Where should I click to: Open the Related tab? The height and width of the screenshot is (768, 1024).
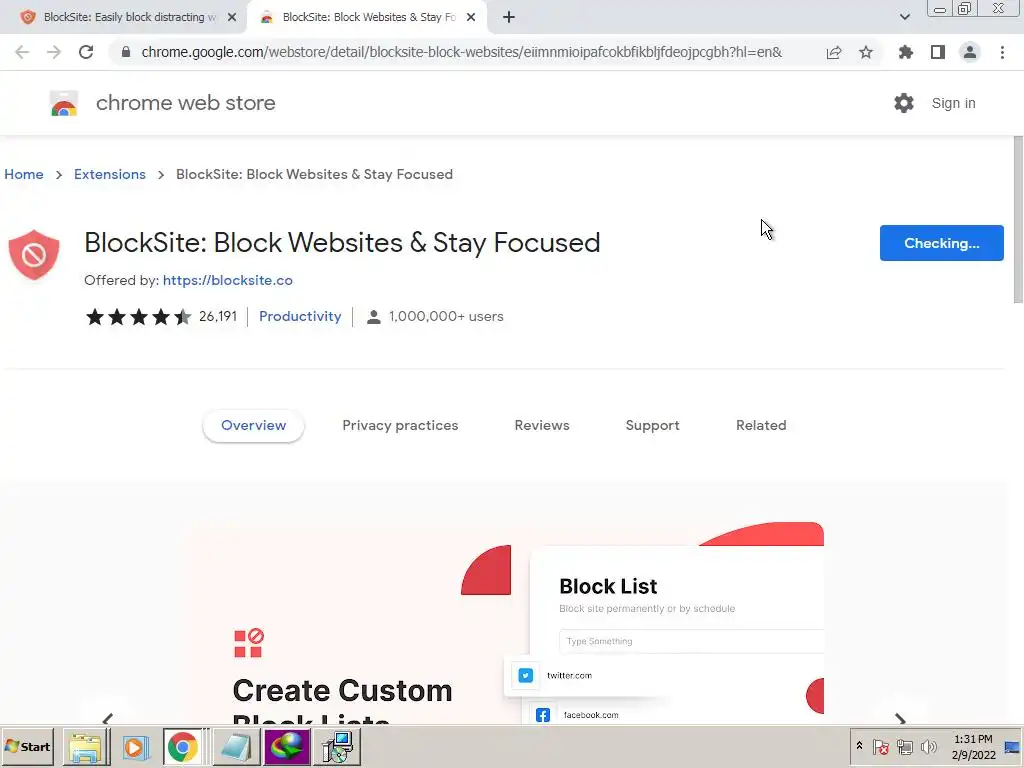click(761, 425)
